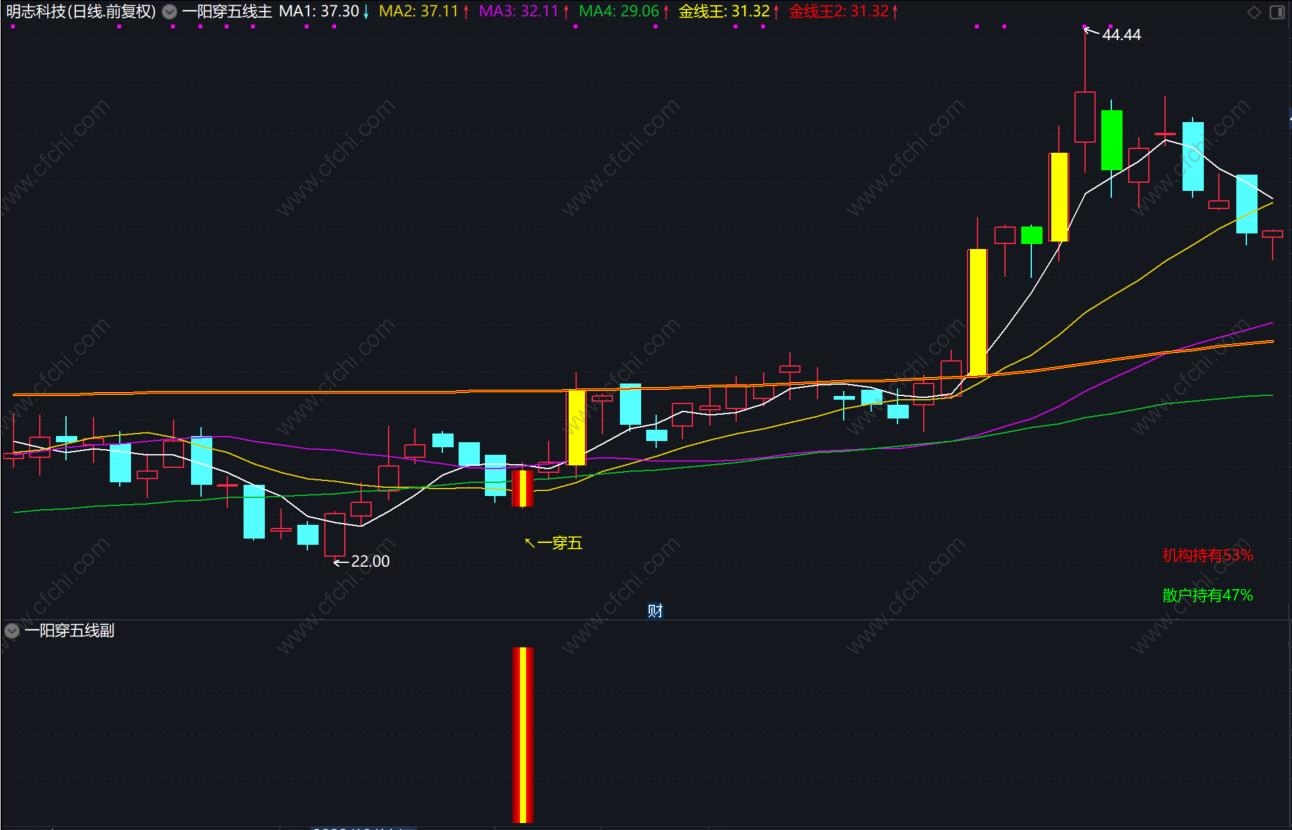Click the 机构持有53% text
This screenshot has width=1292, height=830.
1207,555
